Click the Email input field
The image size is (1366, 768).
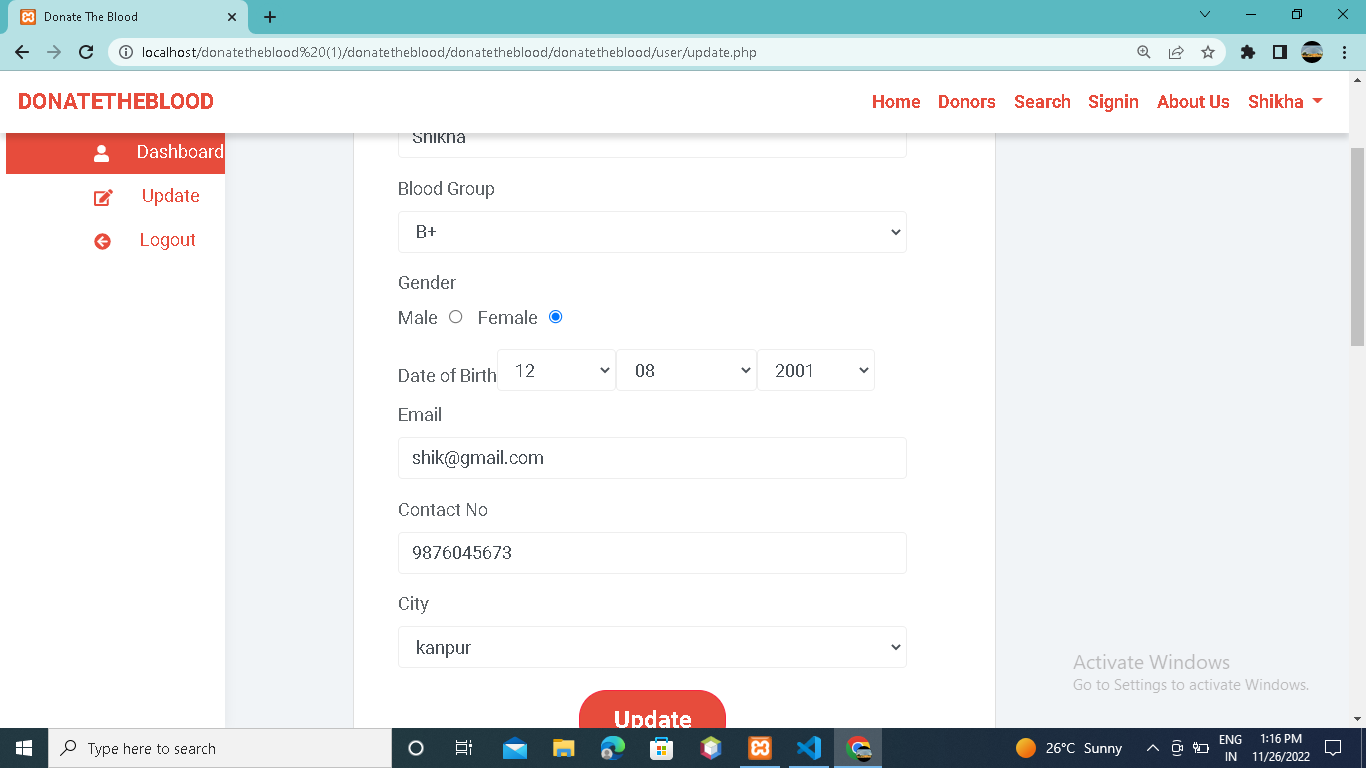click(652, 458)
